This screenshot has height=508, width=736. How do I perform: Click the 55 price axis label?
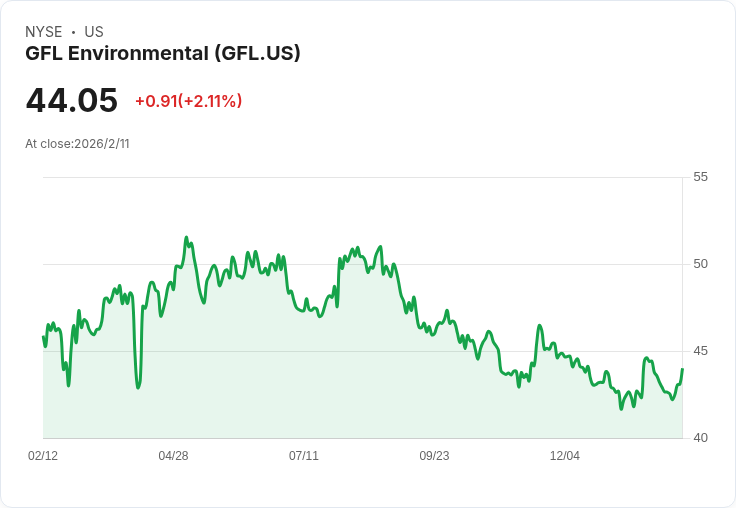pyautogui.click(x=700, y=177)
